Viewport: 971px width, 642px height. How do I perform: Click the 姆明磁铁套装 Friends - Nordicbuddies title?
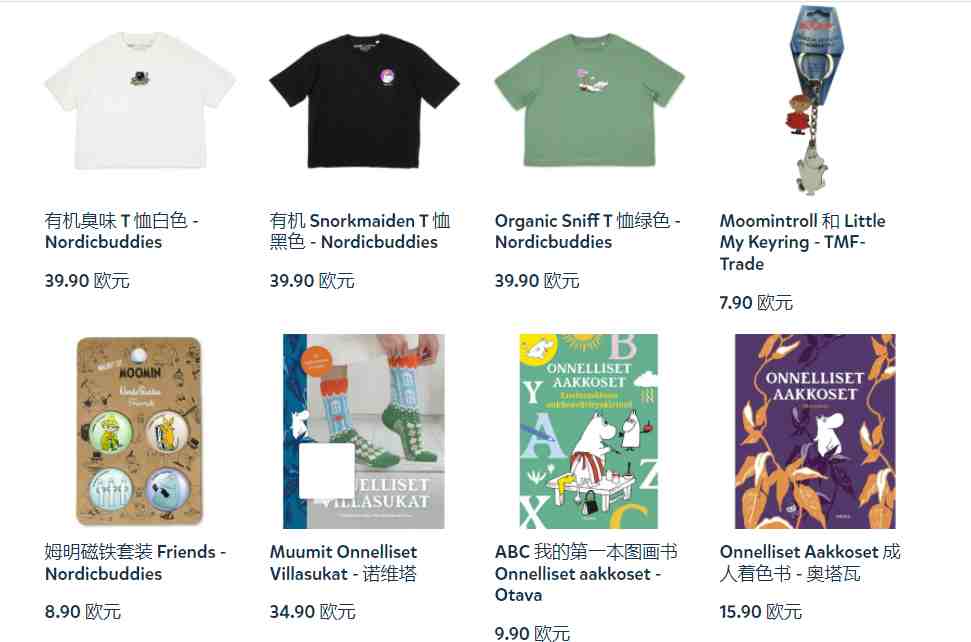pyautogui.click(x=135, y=562)
